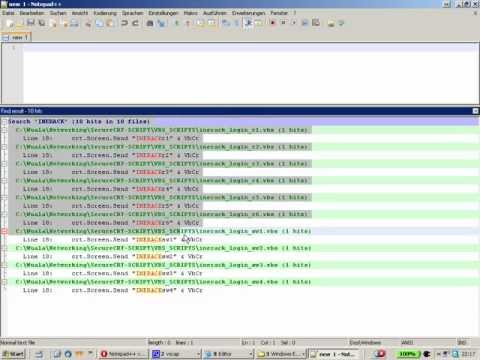Switch to the '8 Editor' taskbar group
This screenshot has height=360, width=480.
229,354
